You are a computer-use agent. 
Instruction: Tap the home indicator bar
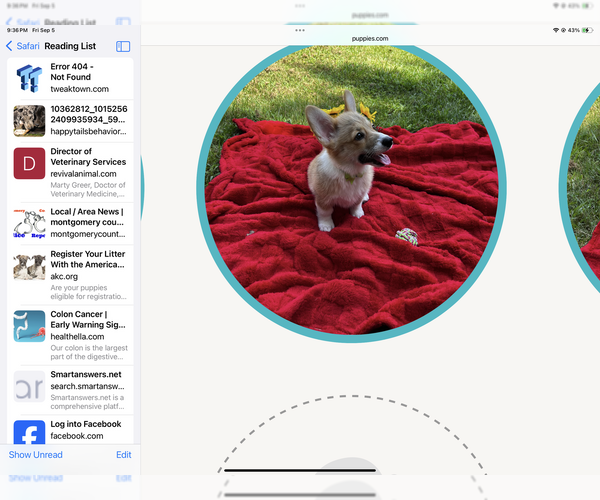300,470
